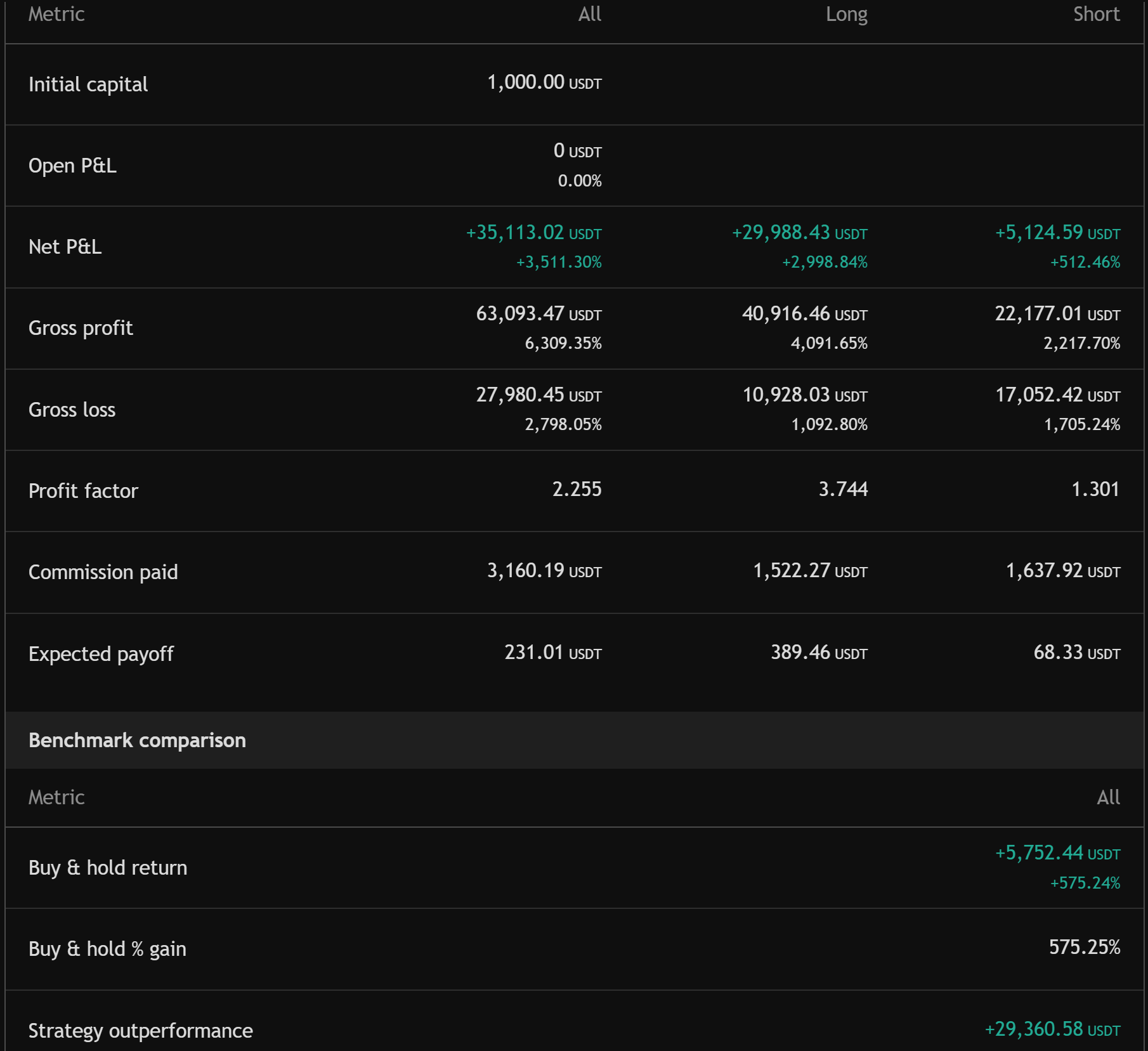Select the "All" column header

pyautogui.click(x=590, y=14)
